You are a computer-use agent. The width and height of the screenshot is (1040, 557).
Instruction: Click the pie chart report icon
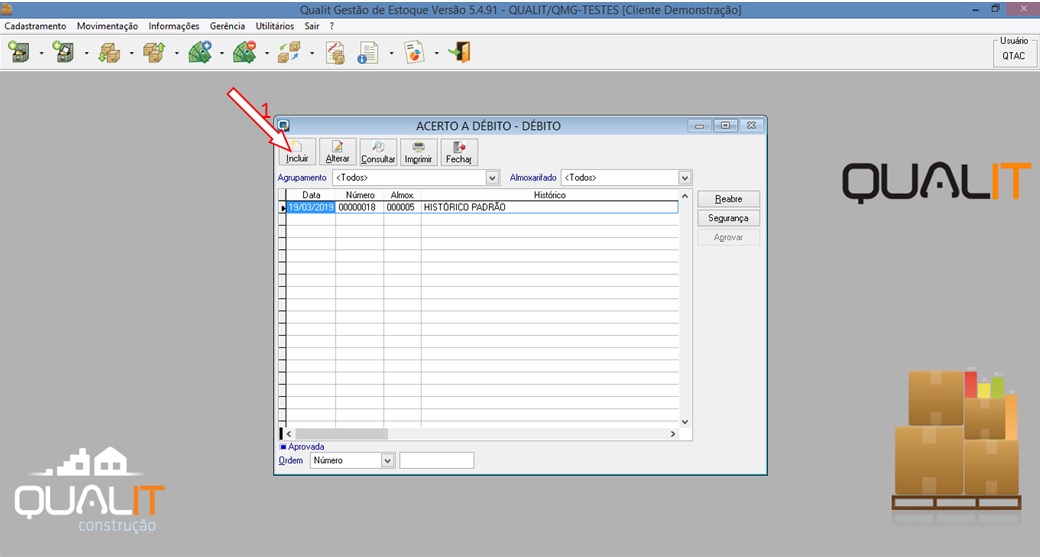pyautogui.click(x=414, y=52)
